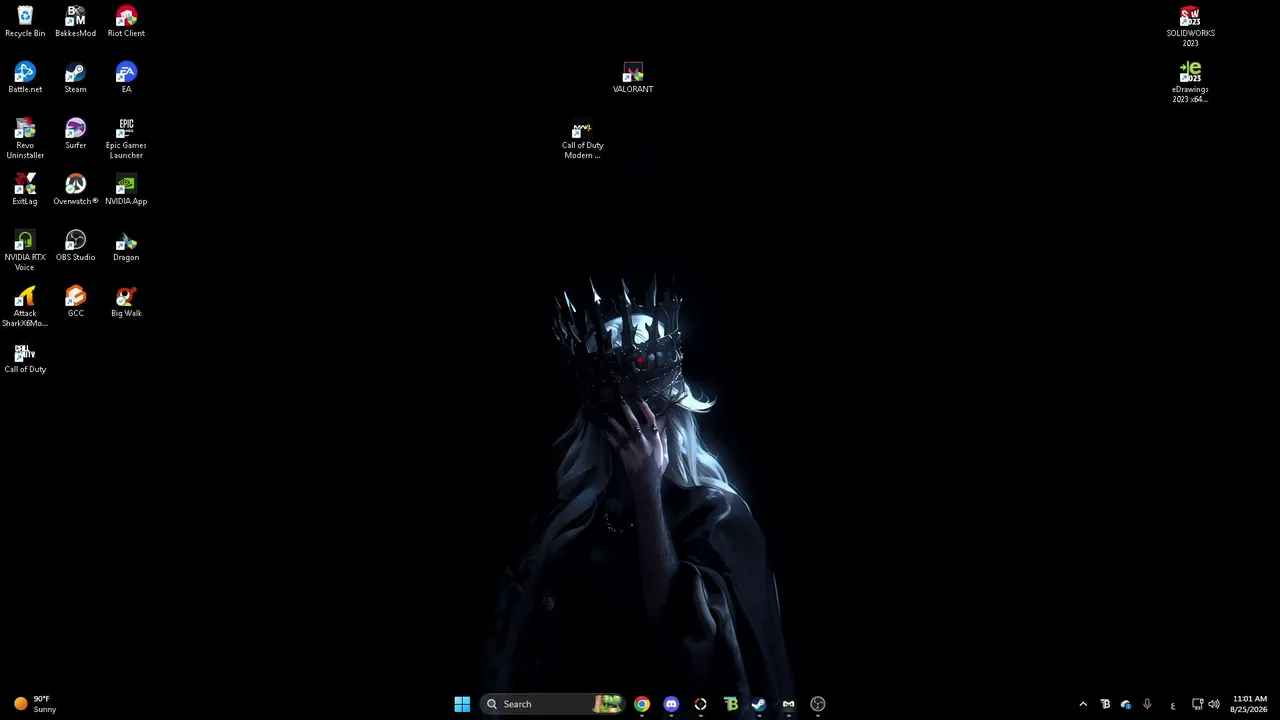Click the taskbar Search box
Image resolution: width=1280 pixels, height=720 pixels.
click(552, 704)
